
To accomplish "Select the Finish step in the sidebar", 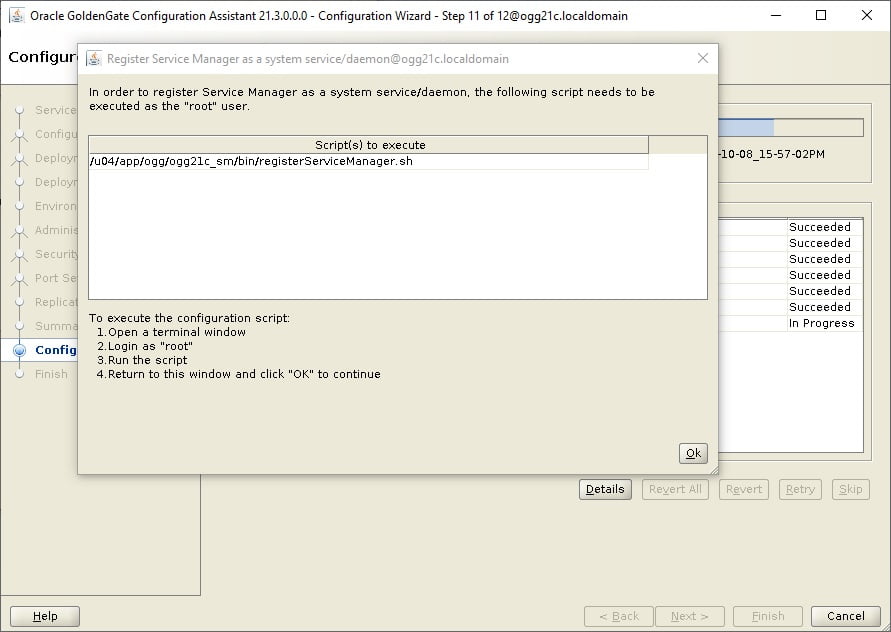I will 51,374.
